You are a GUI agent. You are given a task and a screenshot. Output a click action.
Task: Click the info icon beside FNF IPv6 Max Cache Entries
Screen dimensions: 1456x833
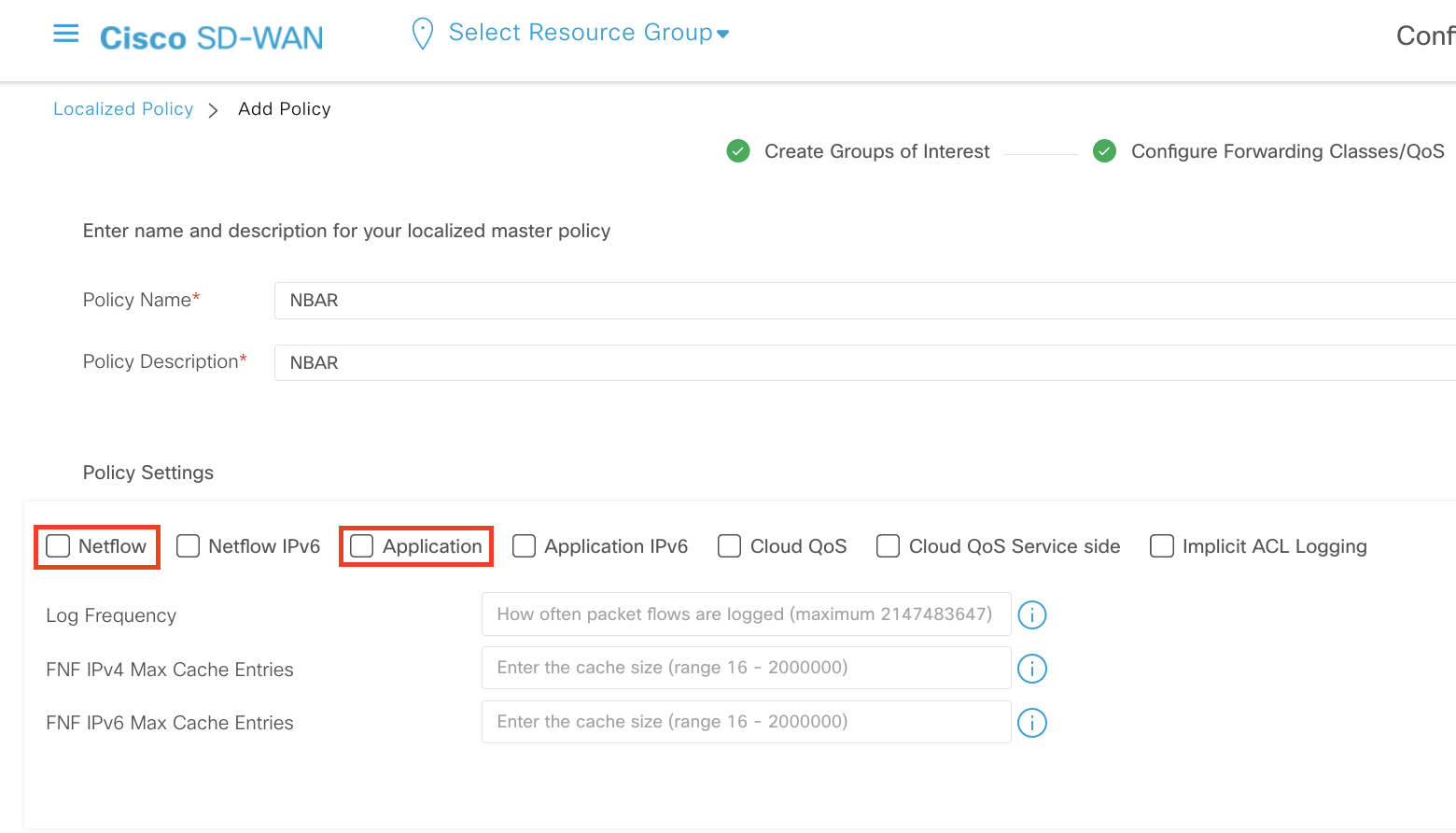pos(1031,722)
